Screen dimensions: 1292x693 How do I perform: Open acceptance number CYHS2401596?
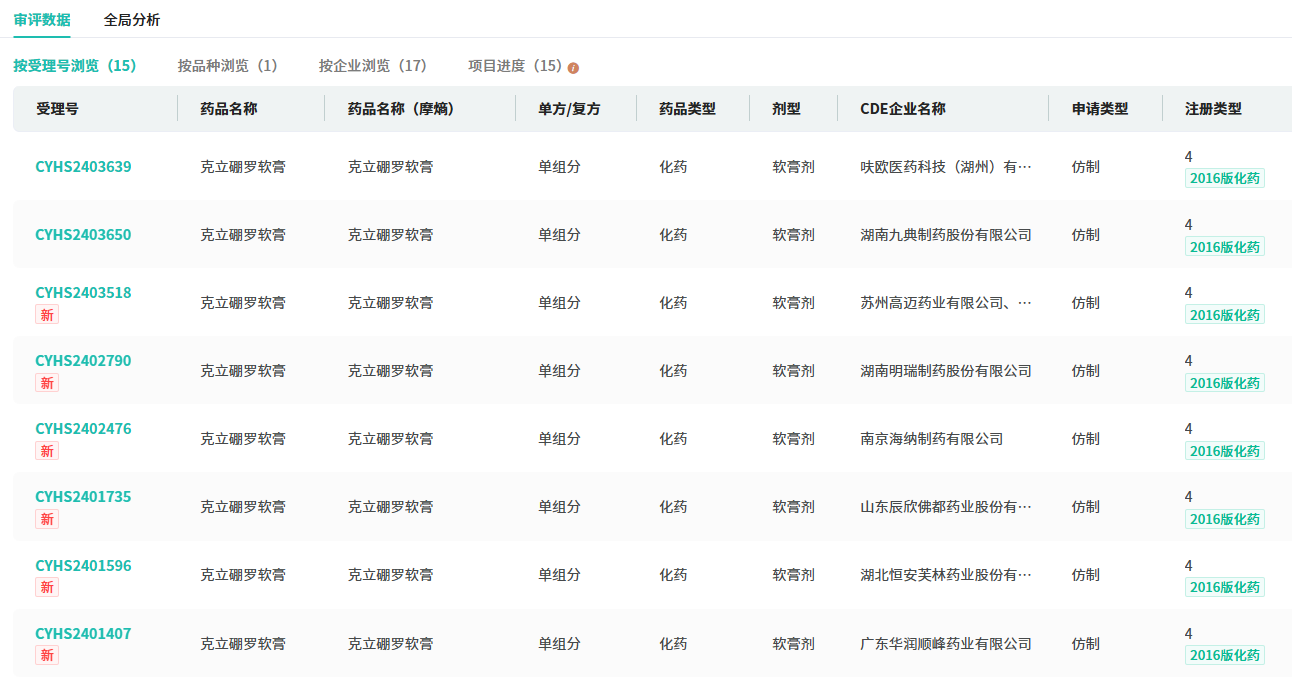tap(83, 566)
